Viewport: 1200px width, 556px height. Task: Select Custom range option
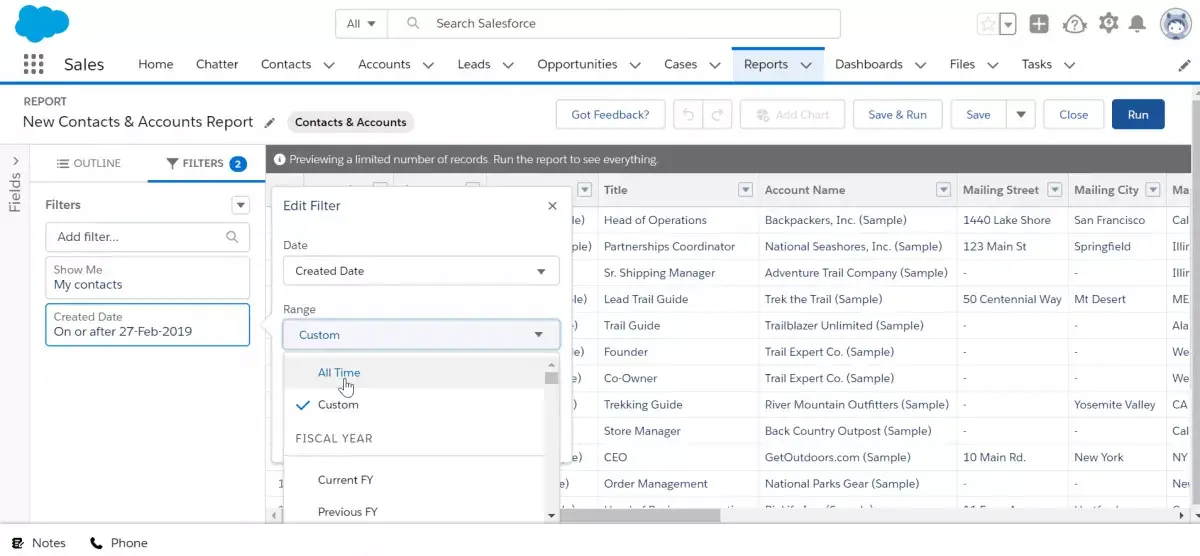414,405
